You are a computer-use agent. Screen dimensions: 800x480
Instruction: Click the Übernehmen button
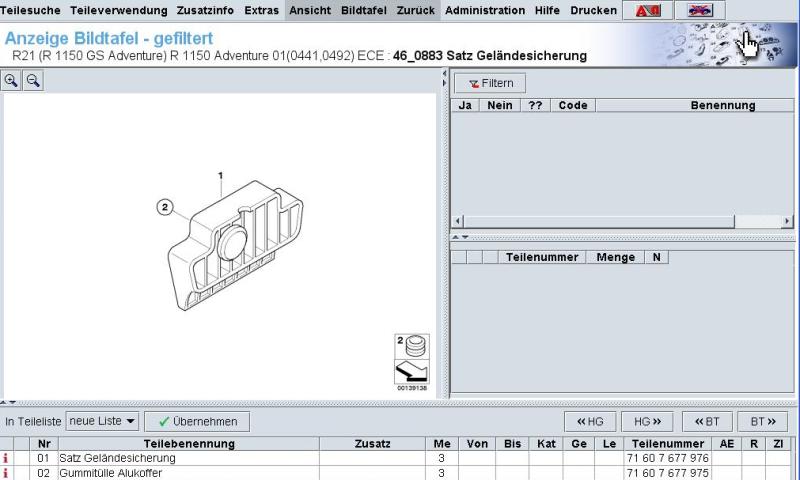(197, 421)
